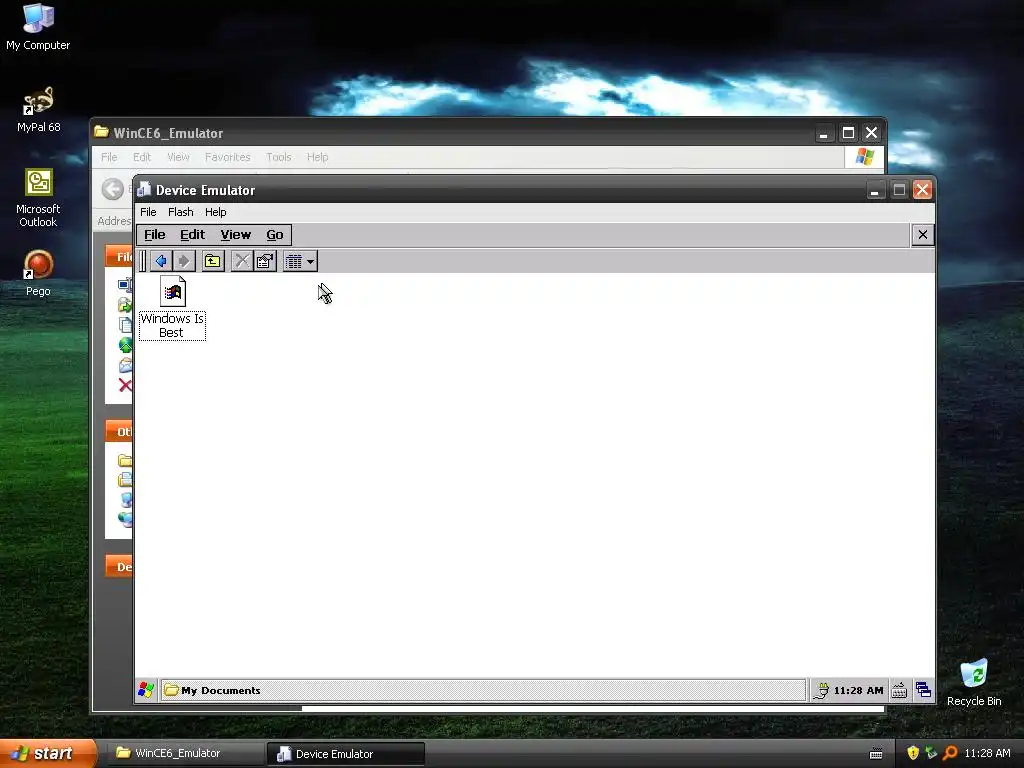
Task: Open the Edit menu in WinCE6_Emulator window
Action: 142,157
